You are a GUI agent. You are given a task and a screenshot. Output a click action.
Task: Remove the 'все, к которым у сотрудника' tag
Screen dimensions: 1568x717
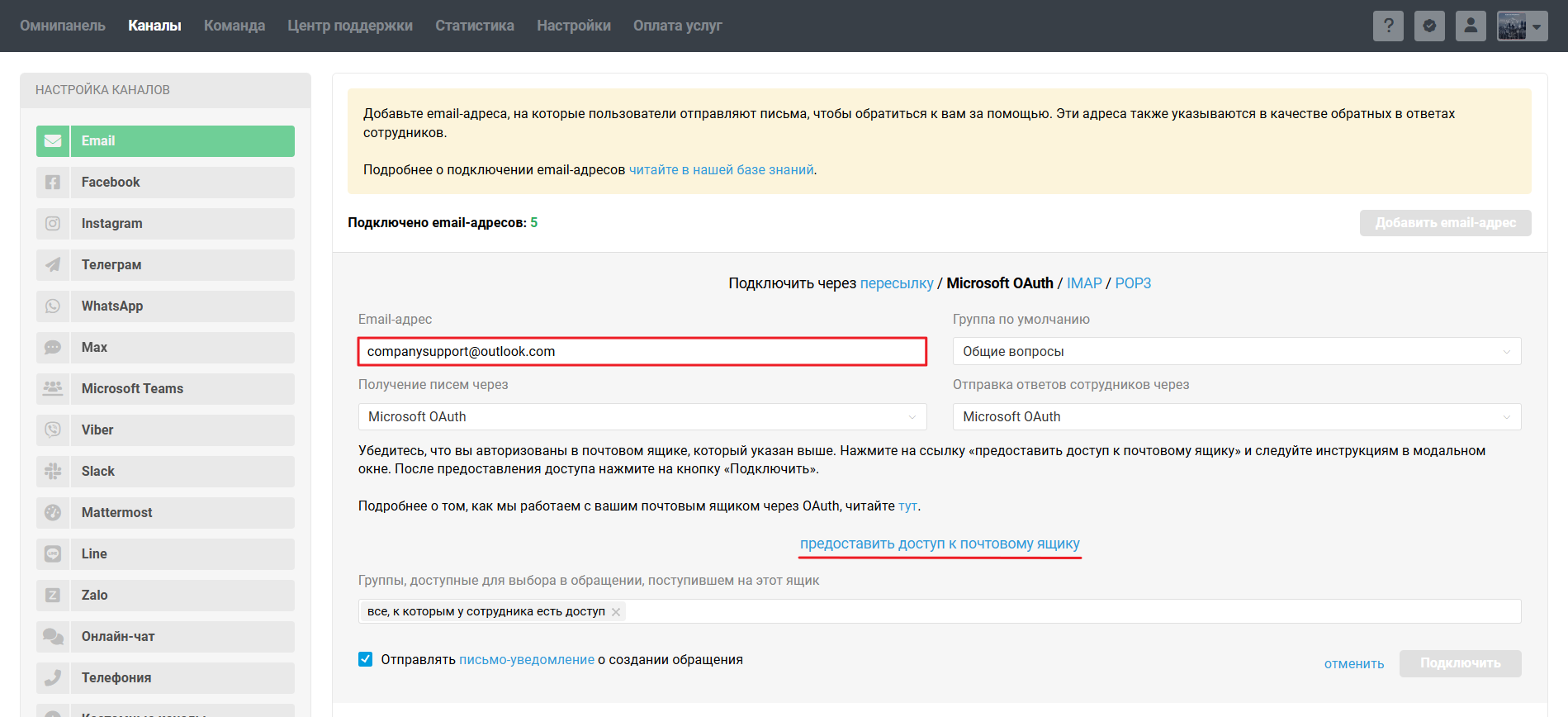point(616,612)
